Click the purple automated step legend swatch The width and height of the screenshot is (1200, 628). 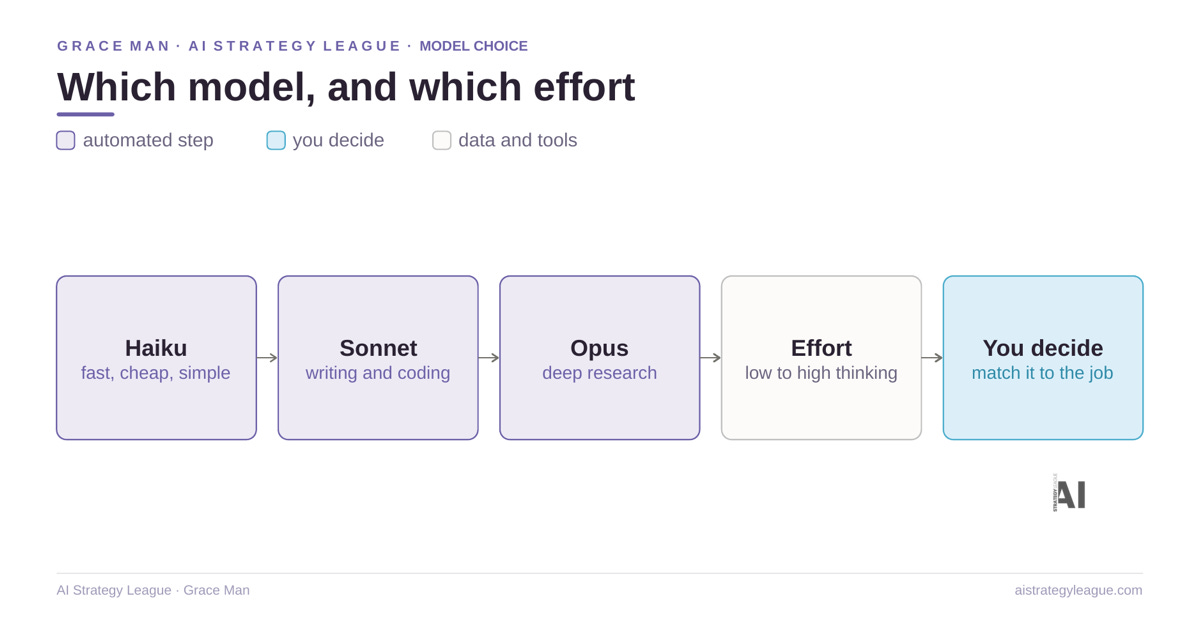tap(66, 140)
